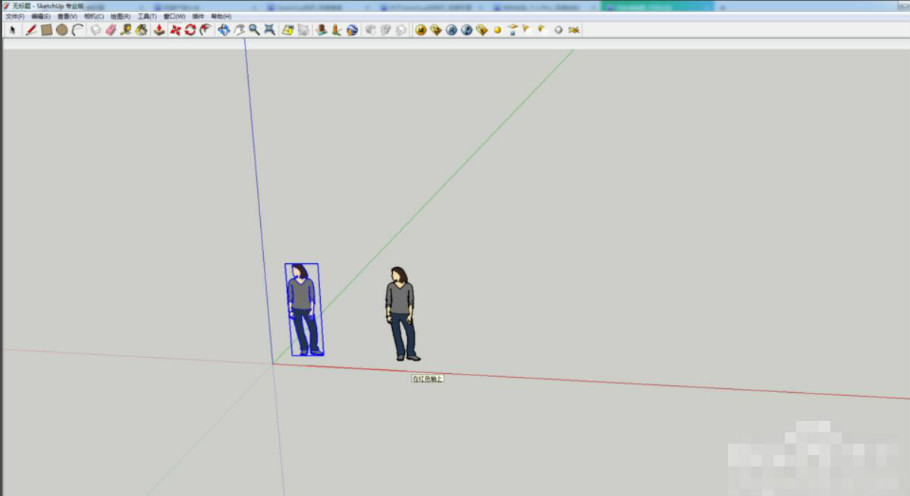The height and width of the screenshot is (496, 910).
Task: Activate the Zoom magnifier tool
Action: pos(254,30)
